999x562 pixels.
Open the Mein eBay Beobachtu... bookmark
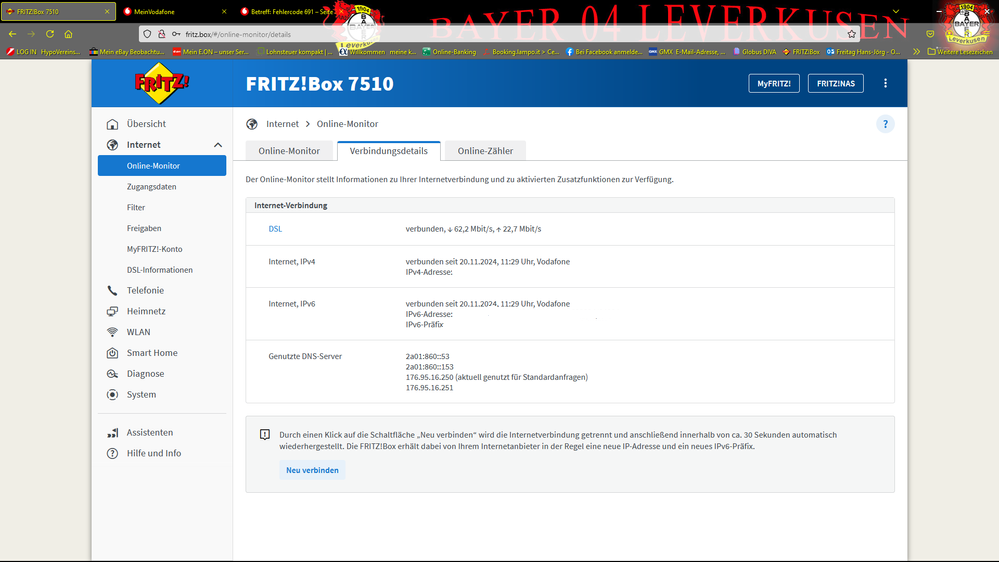coord(127,52)
